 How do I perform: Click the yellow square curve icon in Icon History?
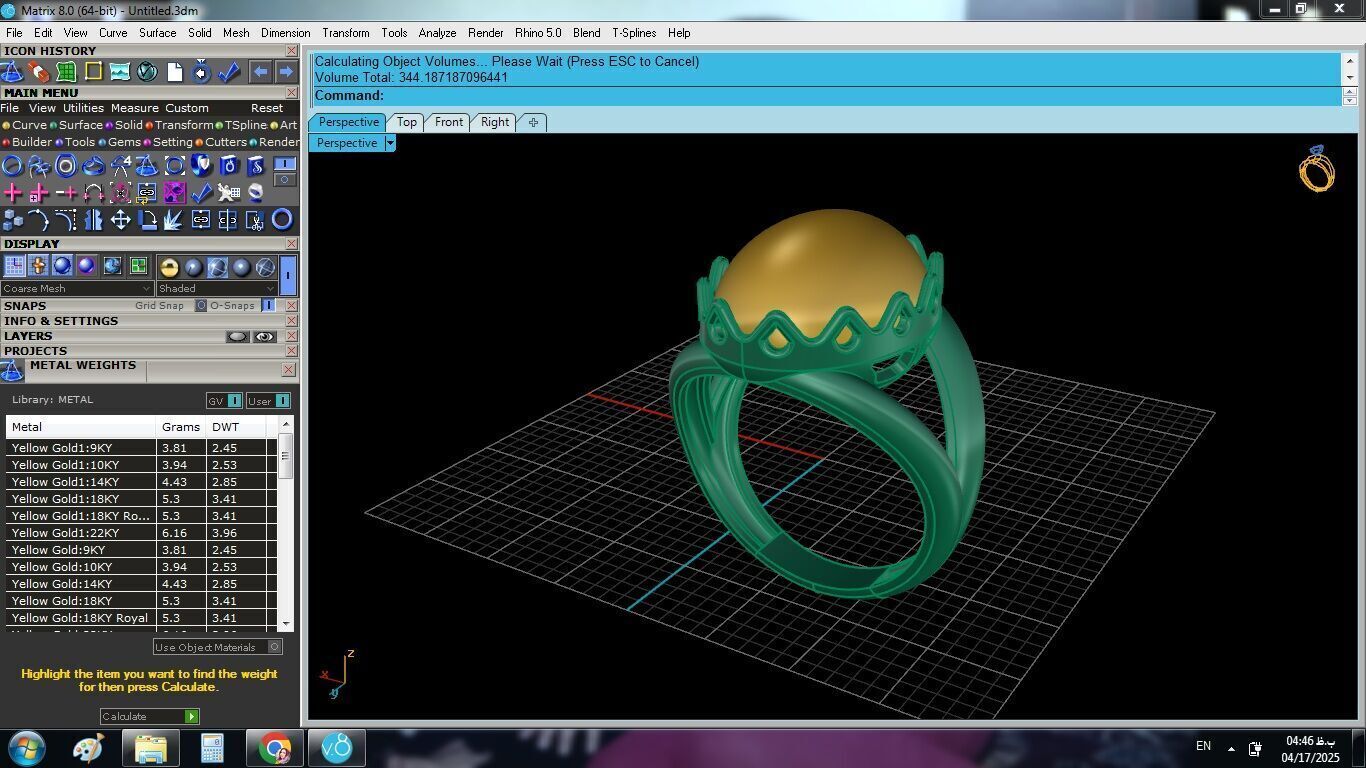[93, 72]
